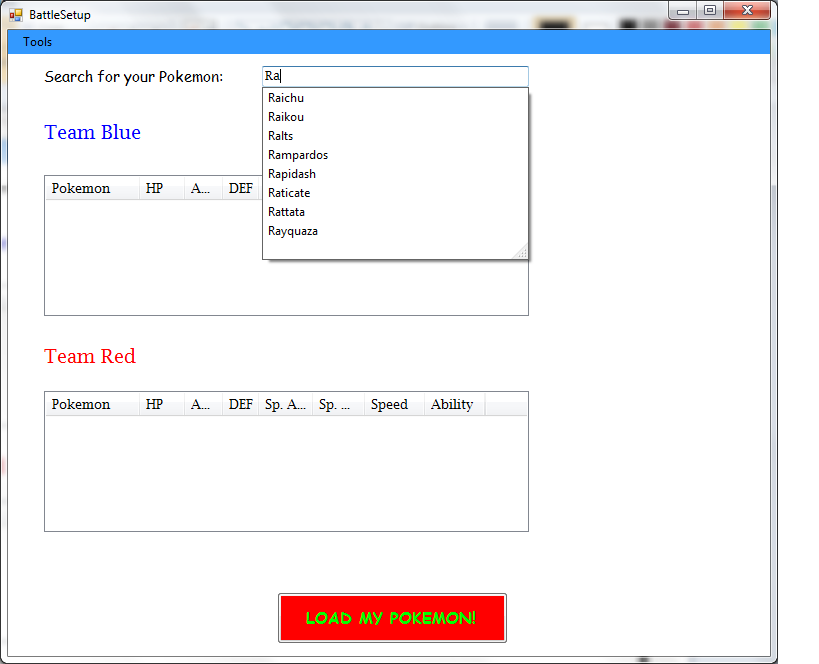Click the Pokemon search text box
The height and width of the screenshot is (664, 819).
tap(395, 76)
